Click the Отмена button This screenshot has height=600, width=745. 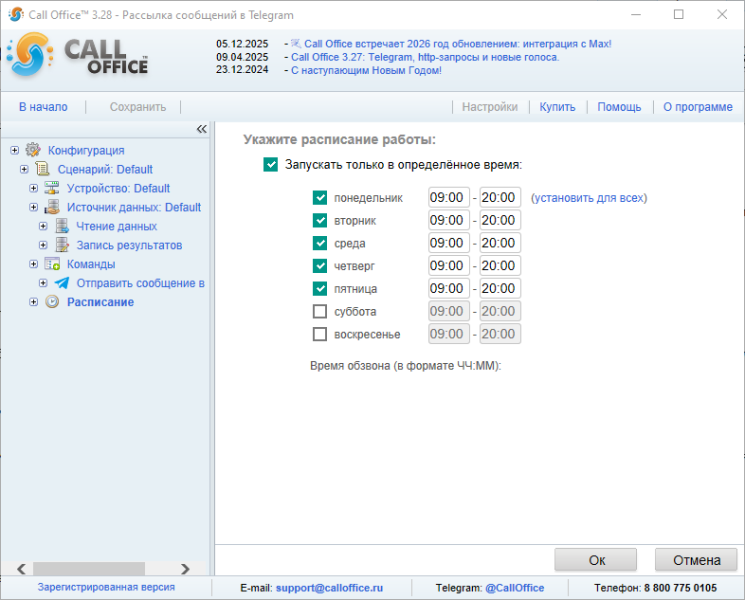697,560
